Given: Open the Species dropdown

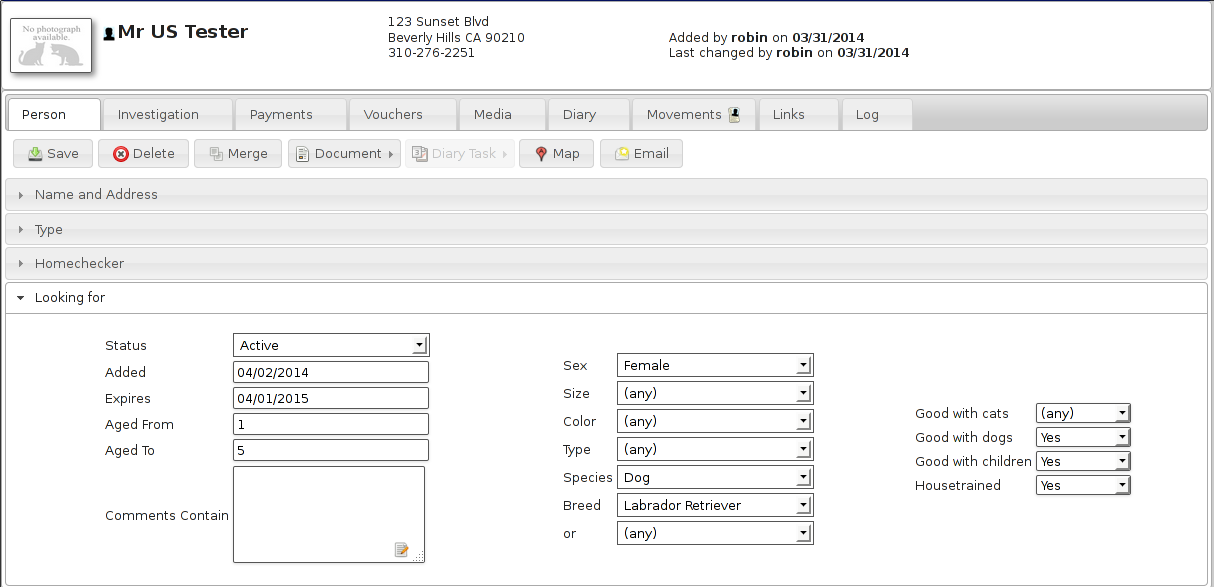Looking at the screenshot, I should tap(715, 478).
